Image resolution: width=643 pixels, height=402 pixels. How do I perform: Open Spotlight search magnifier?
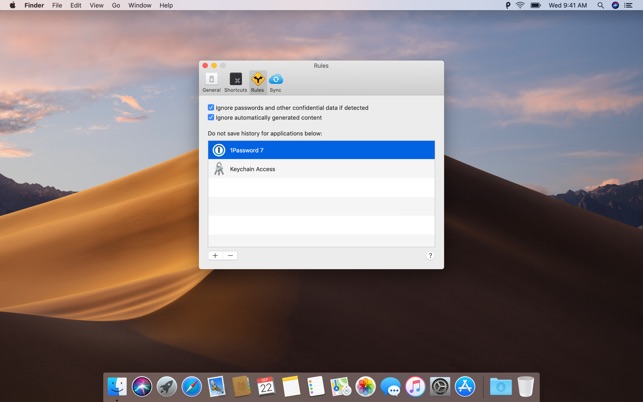pyautogui.click(x=600, y=5)
